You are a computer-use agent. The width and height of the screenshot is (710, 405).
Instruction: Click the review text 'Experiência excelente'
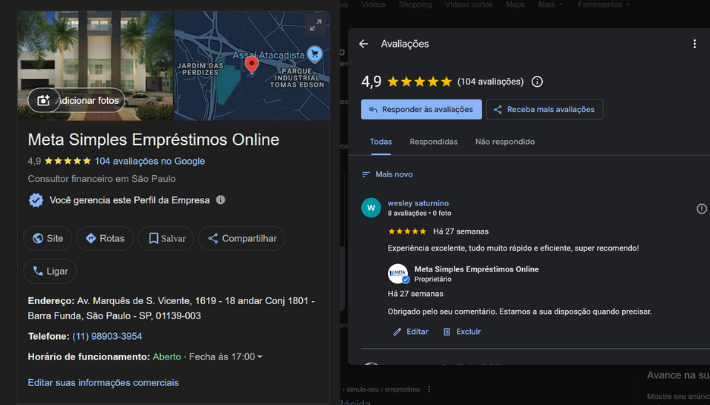[x=513, y=248]
